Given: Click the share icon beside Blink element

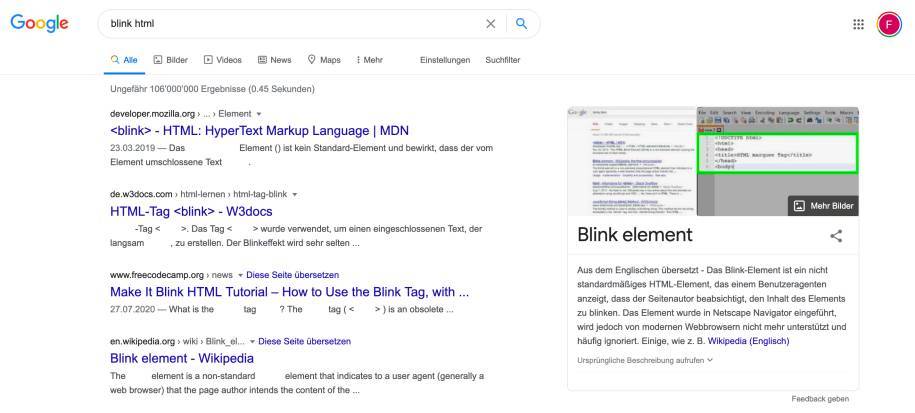Looking at the screenshot, I should (x=836, y=236).
